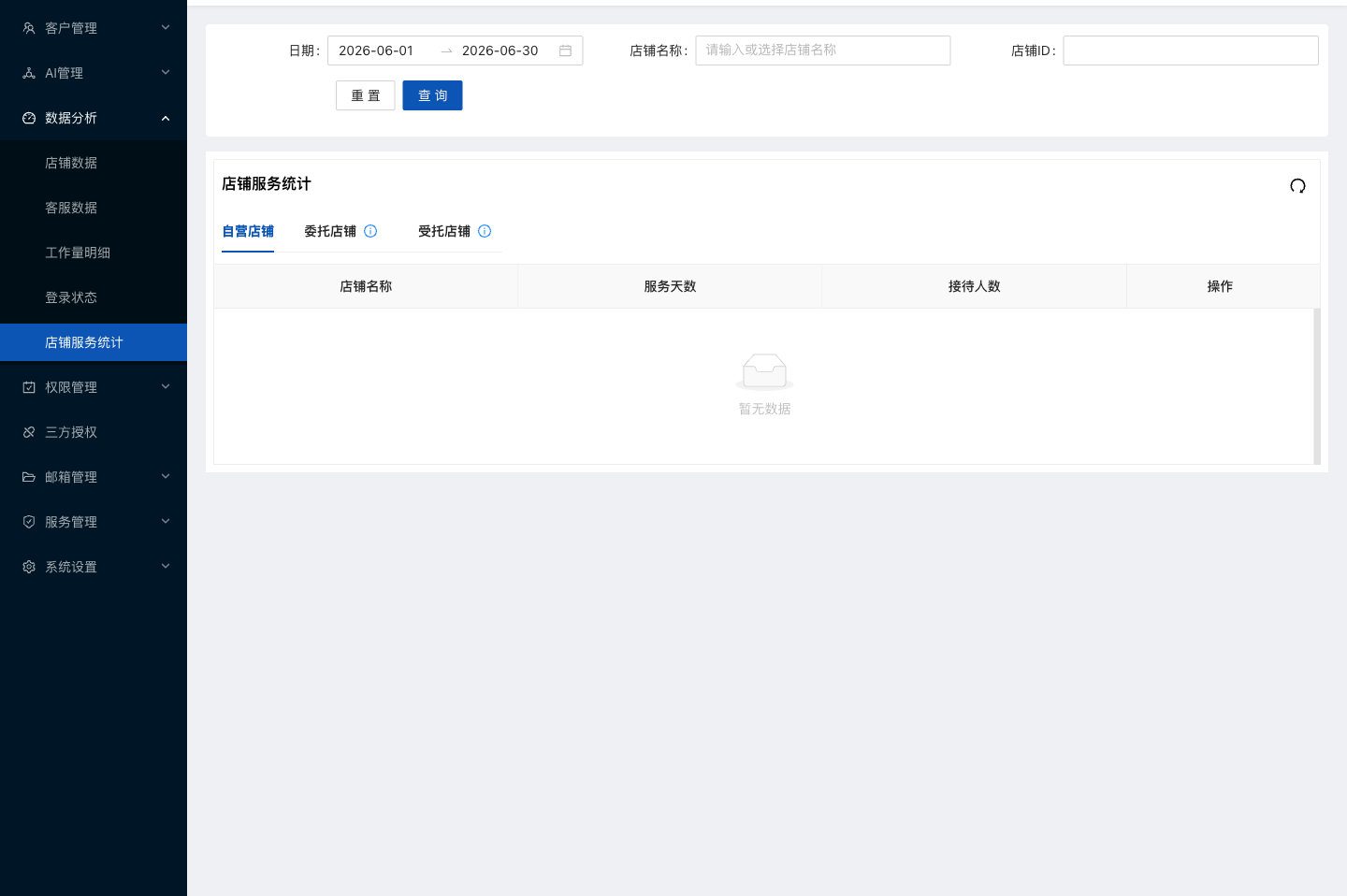The height and width of the screenshot is (896, 1347).
Task: Click info icon beside 受托店铺
Action: coord(485,231)
